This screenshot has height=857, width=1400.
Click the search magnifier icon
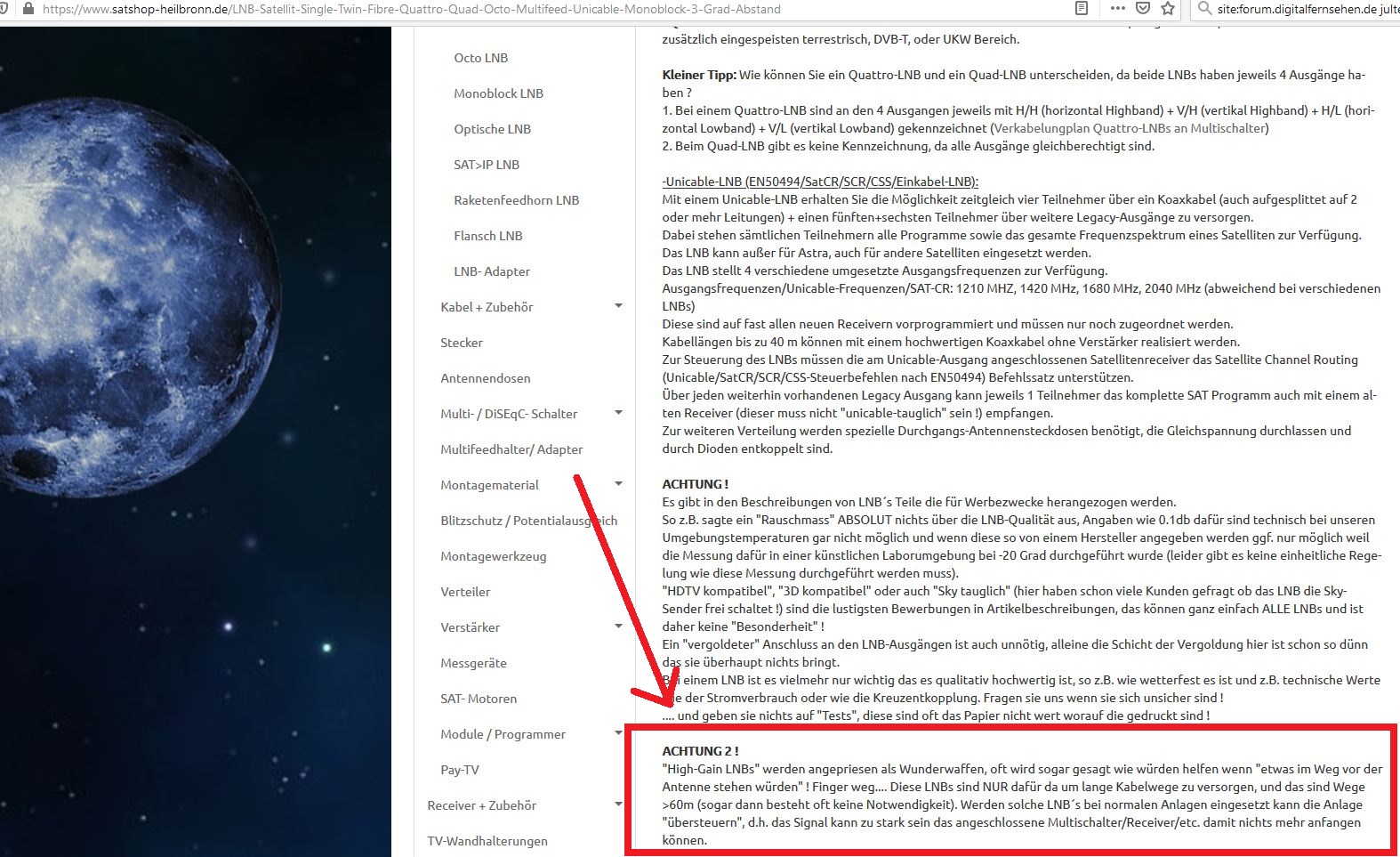click(x=1204, y=9)
